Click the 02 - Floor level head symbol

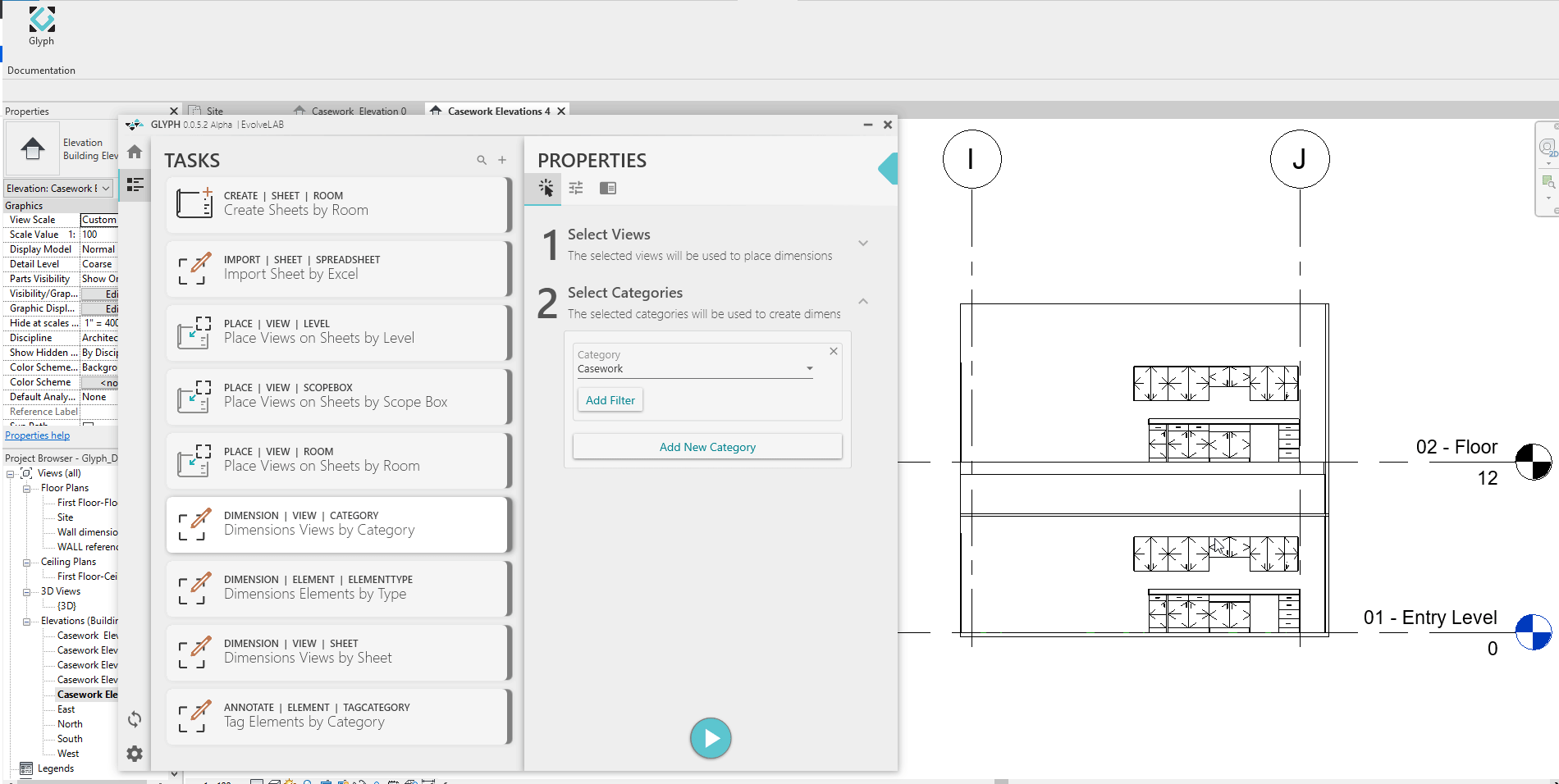pyautogui.click(x=1533, y=462)
